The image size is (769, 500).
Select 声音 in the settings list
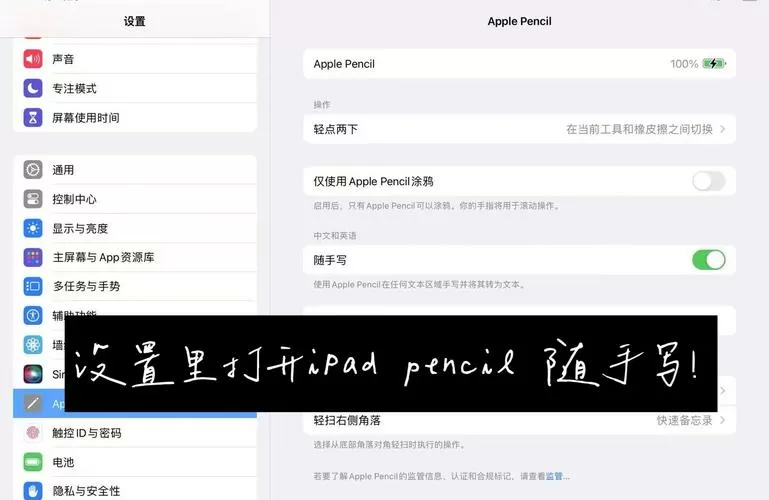(x=135, y=59)
